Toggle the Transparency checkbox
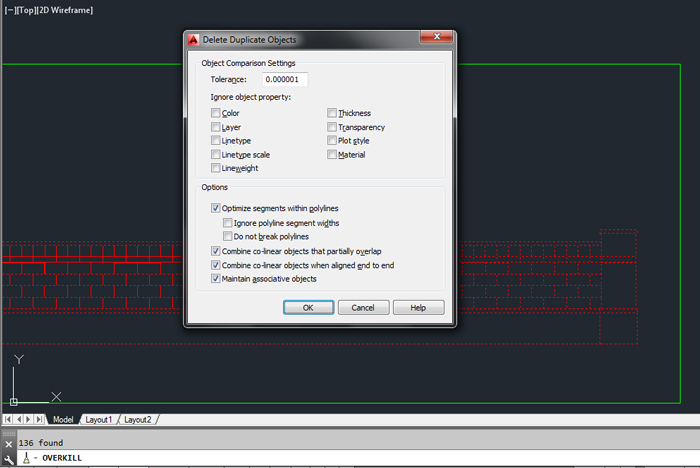The width and height of the screenshot is (700, 468). click(332, 127)
